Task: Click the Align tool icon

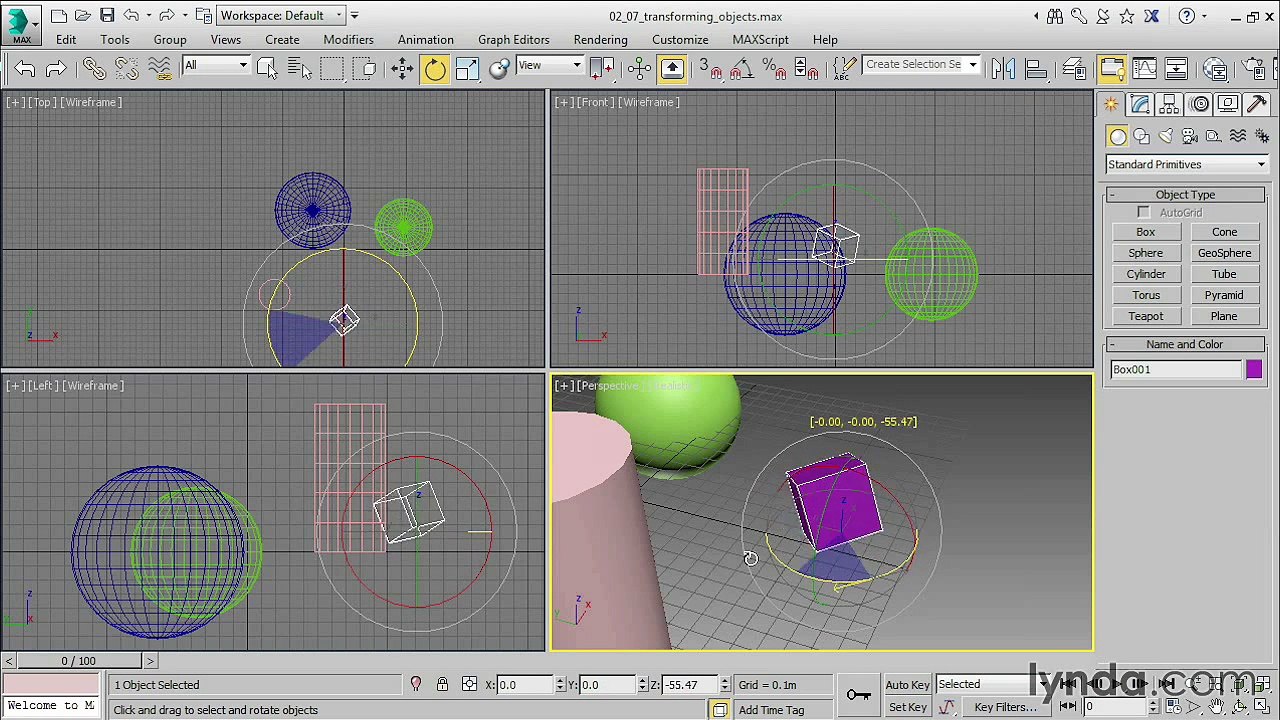Action: 1037,68
